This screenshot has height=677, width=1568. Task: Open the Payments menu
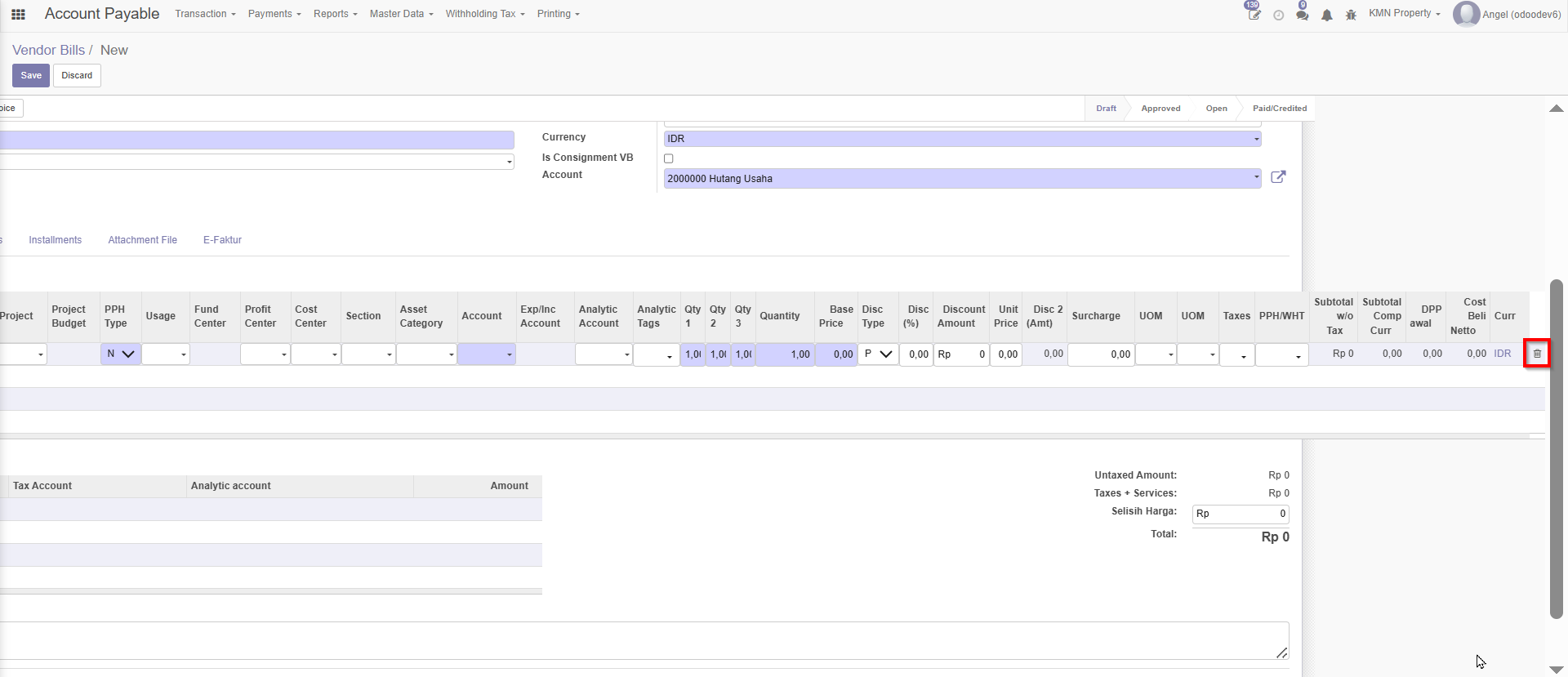(x=274, y=14)
